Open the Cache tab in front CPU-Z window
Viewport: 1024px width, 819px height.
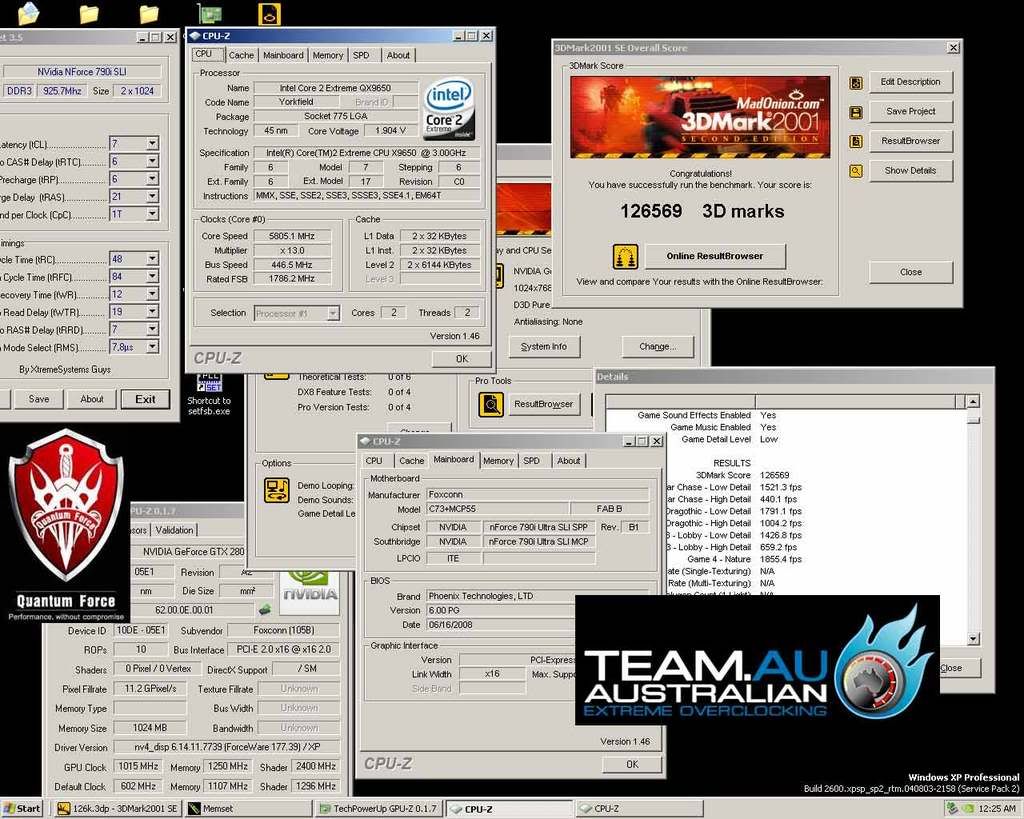(x=241, y=56)
